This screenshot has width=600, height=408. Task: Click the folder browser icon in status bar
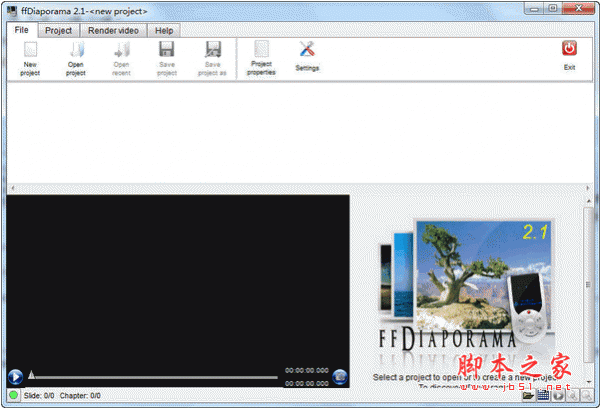(528, 395)
